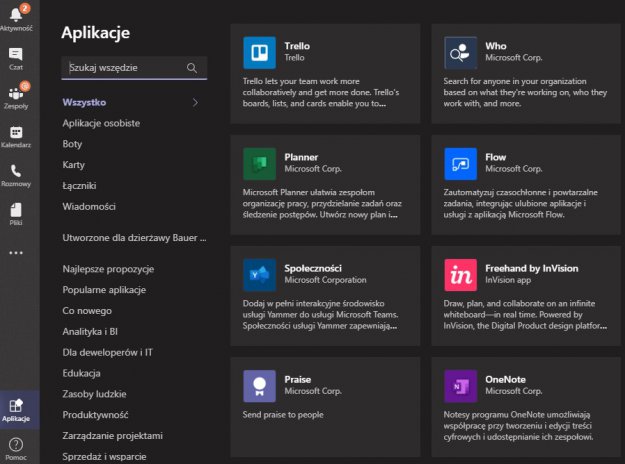The height and width of the screenshot is (464, 625).
Task: Expand the Wszystko category chevron
Action: pos(195,102)
